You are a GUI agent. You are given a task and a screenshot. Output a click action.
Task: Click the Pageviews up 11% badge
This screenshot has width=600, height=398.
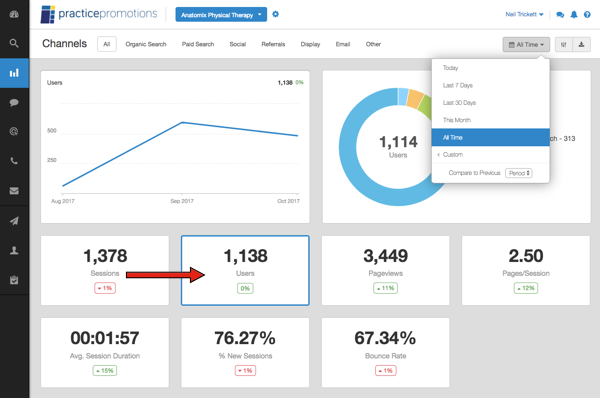click(x=386, y=288)
